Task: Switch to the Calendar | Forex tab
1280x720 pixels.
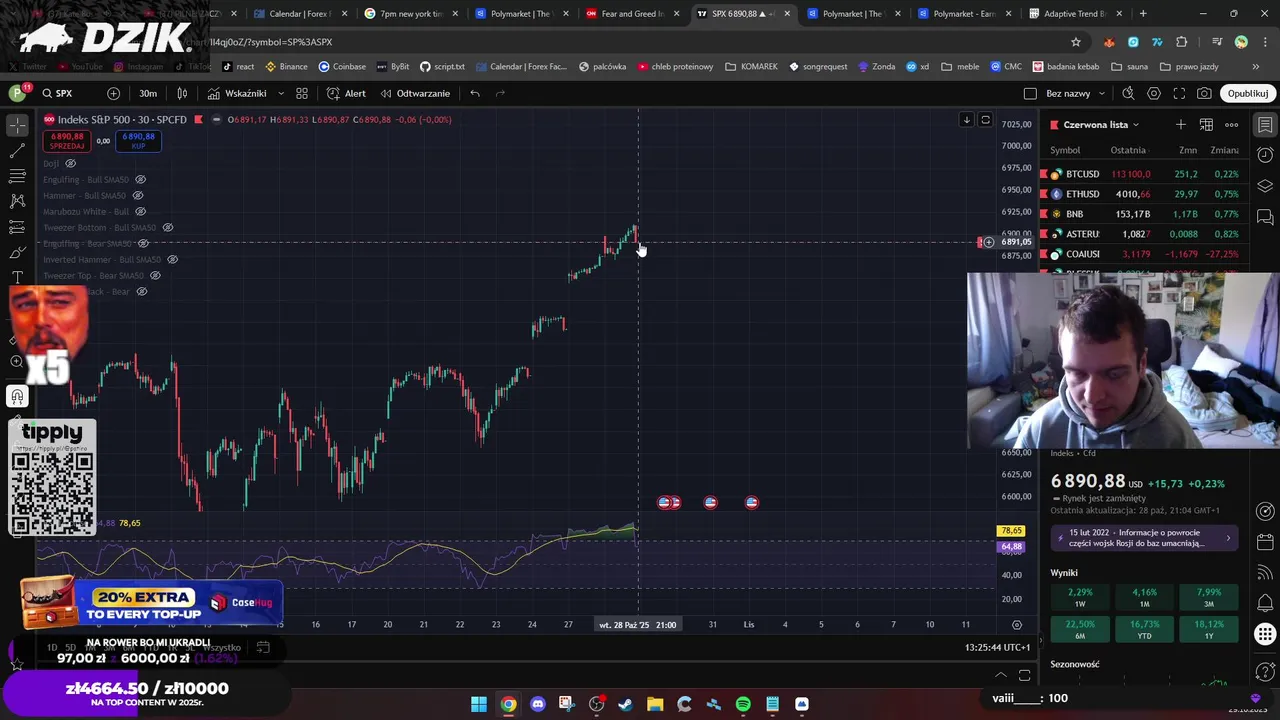Action: pyautogui.click(x=299, y=14)
